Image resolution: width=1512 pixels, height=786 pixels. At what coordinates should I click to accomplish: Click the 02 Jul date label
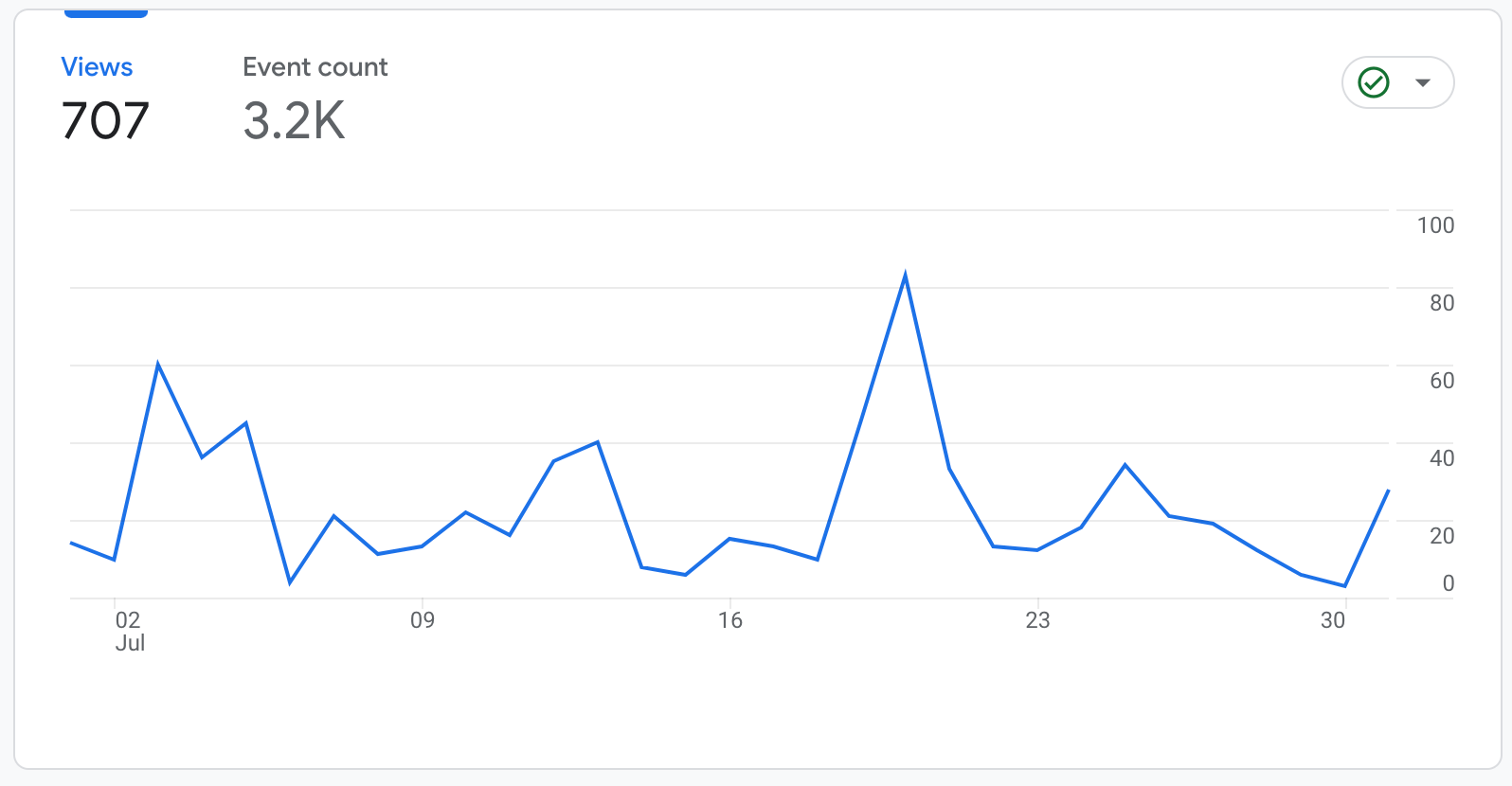[x=129, y=631]
